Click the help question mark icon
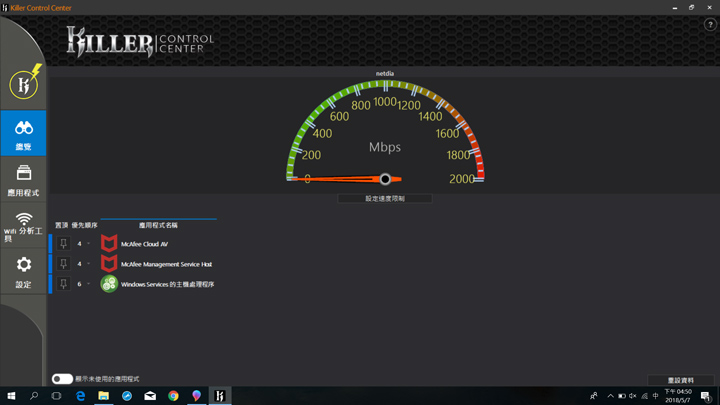The width and height of the screenshot is (720, 405). pyautogui.click(x=710, y=25)
